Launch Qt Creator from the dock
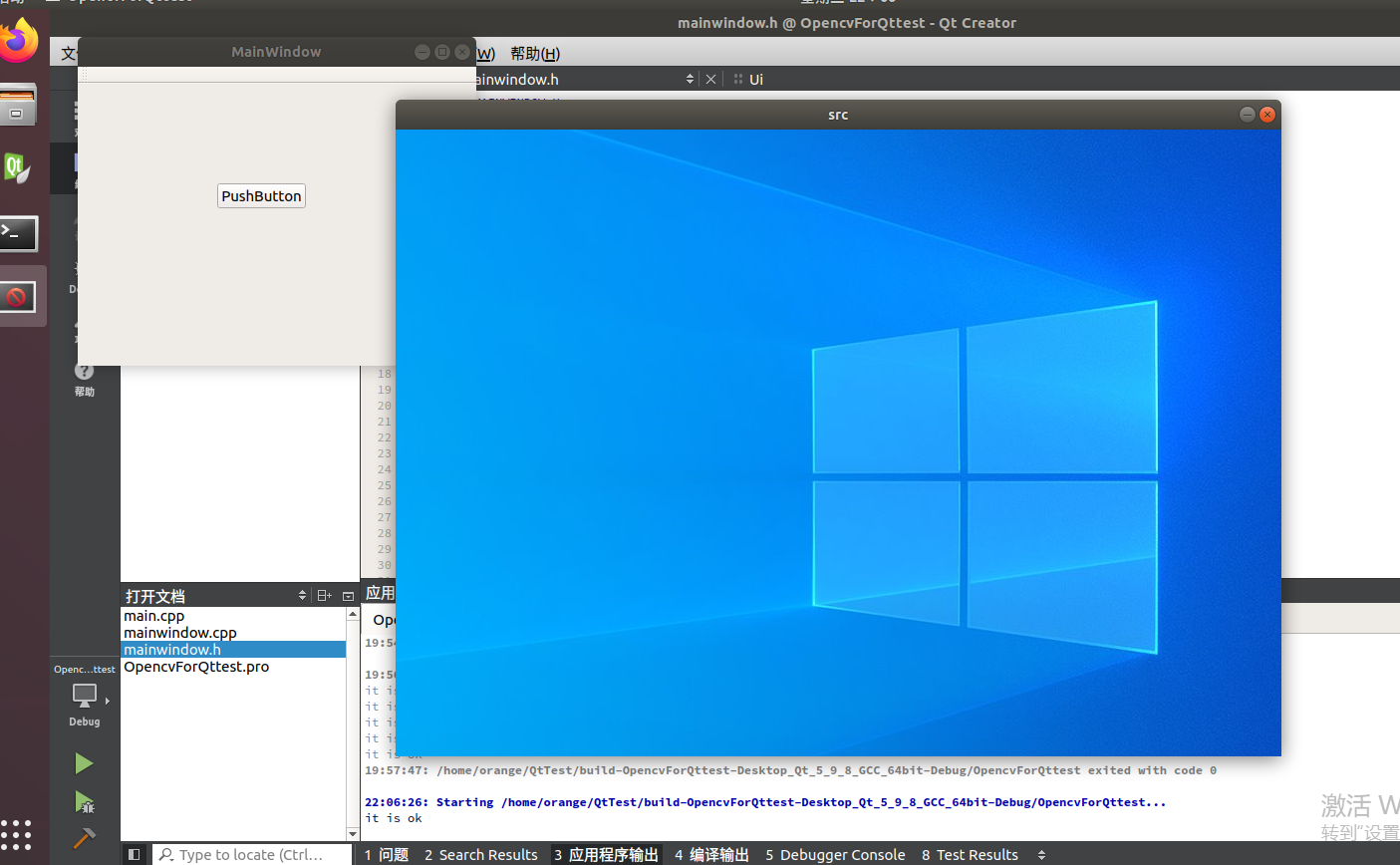The image size is (1400, 865). click(17, 167)
